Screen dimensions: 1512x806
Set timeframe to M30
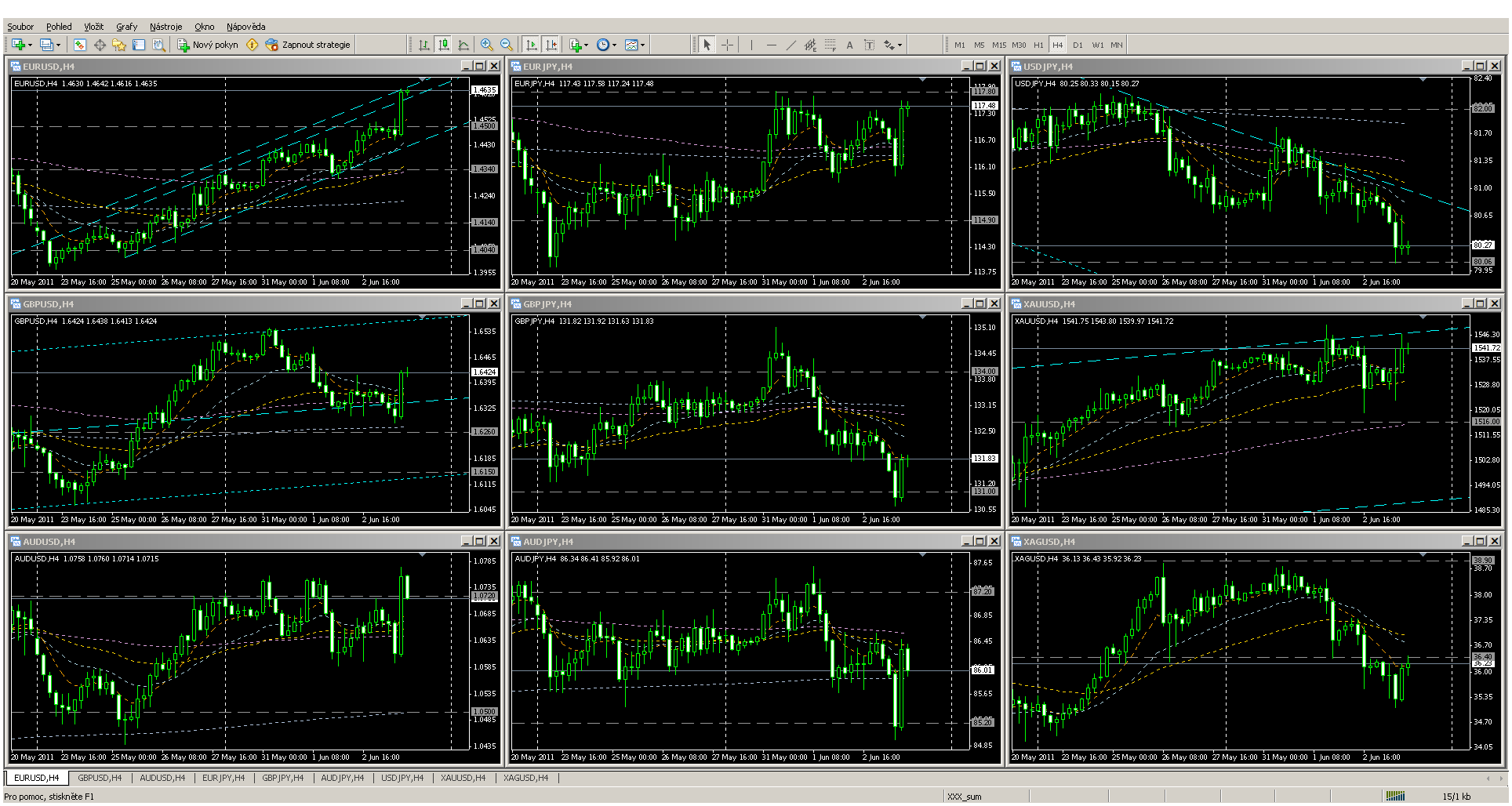1019,45
